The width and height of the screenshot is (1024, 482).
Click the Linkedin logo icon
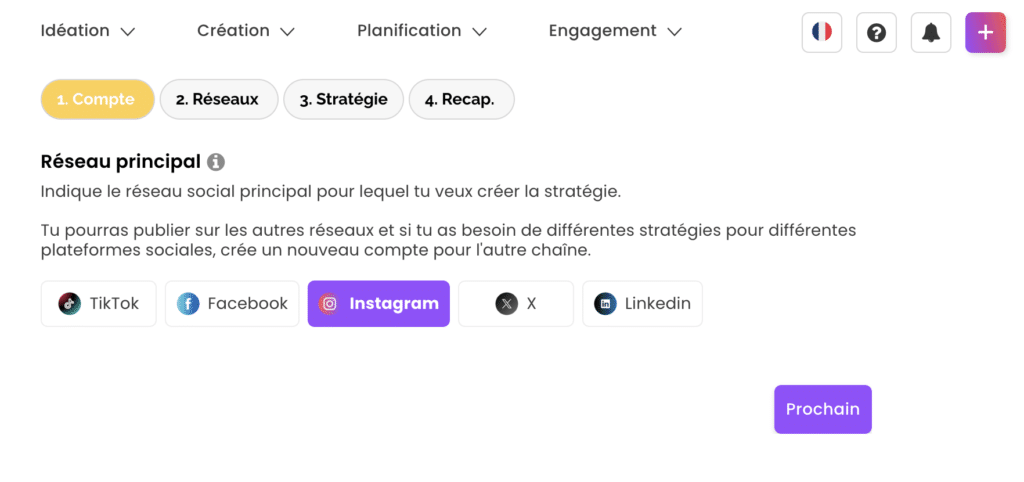coord(605,304)
